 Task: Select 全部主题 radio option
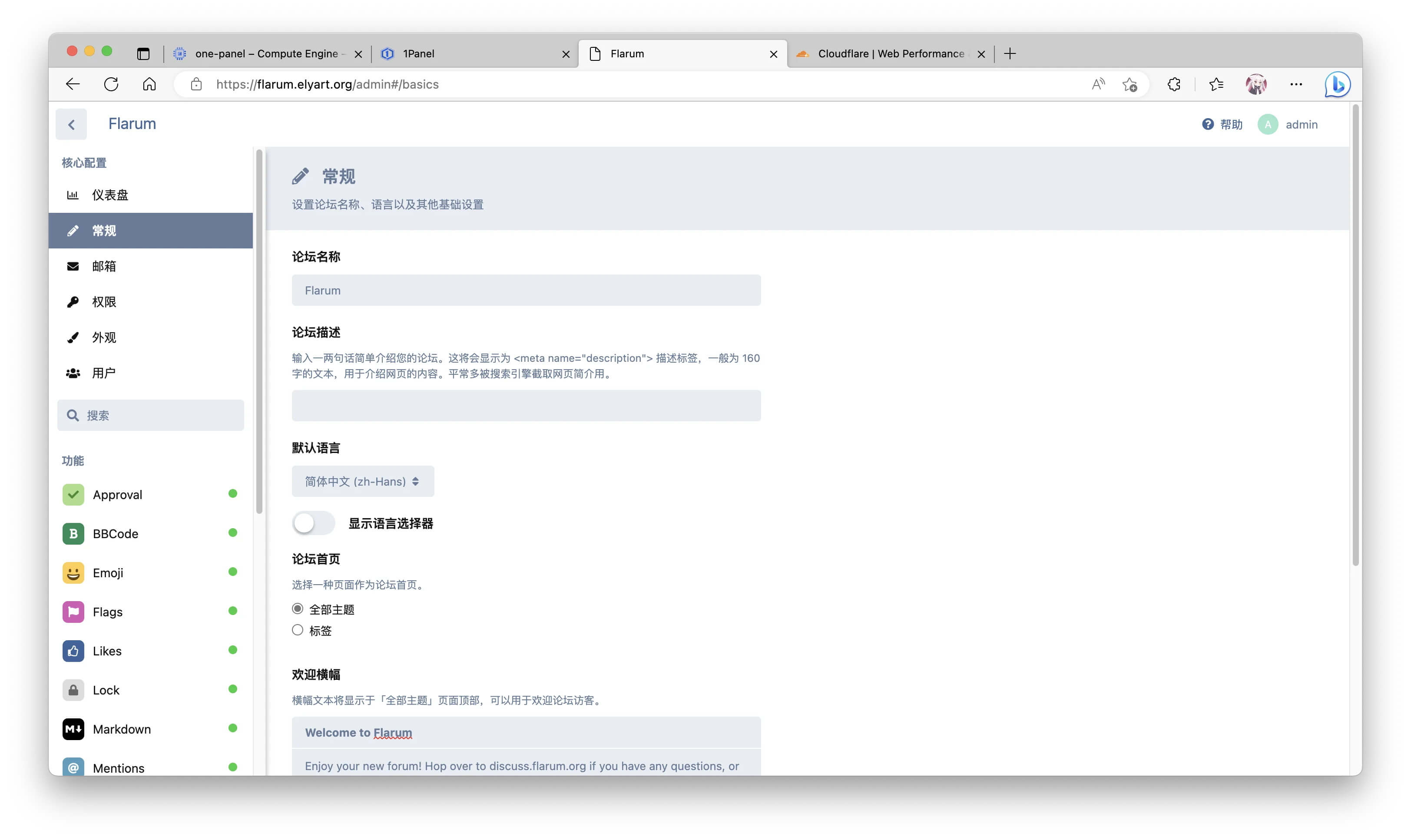coord(297,609)
